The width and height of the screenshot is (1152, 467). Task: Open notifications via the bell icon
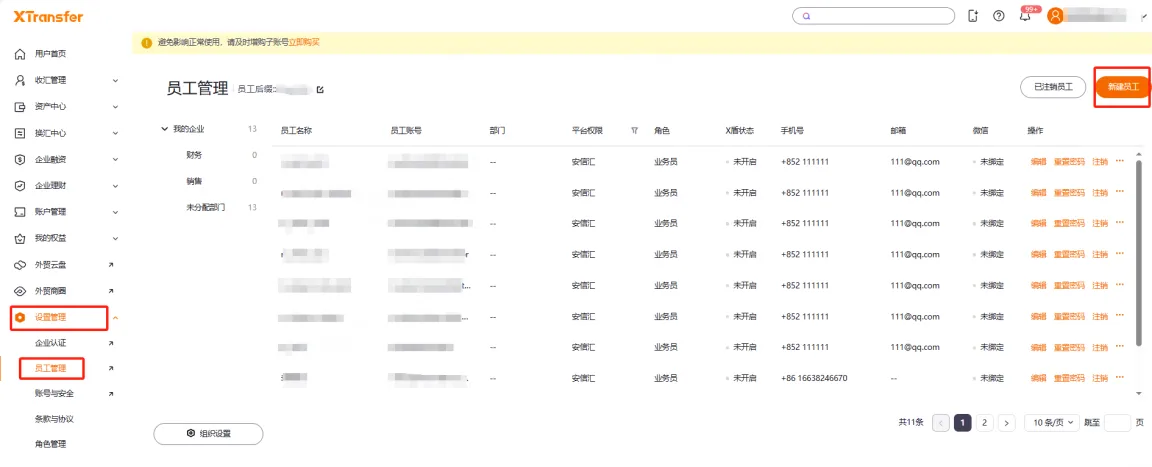(x=1024, y=16)
